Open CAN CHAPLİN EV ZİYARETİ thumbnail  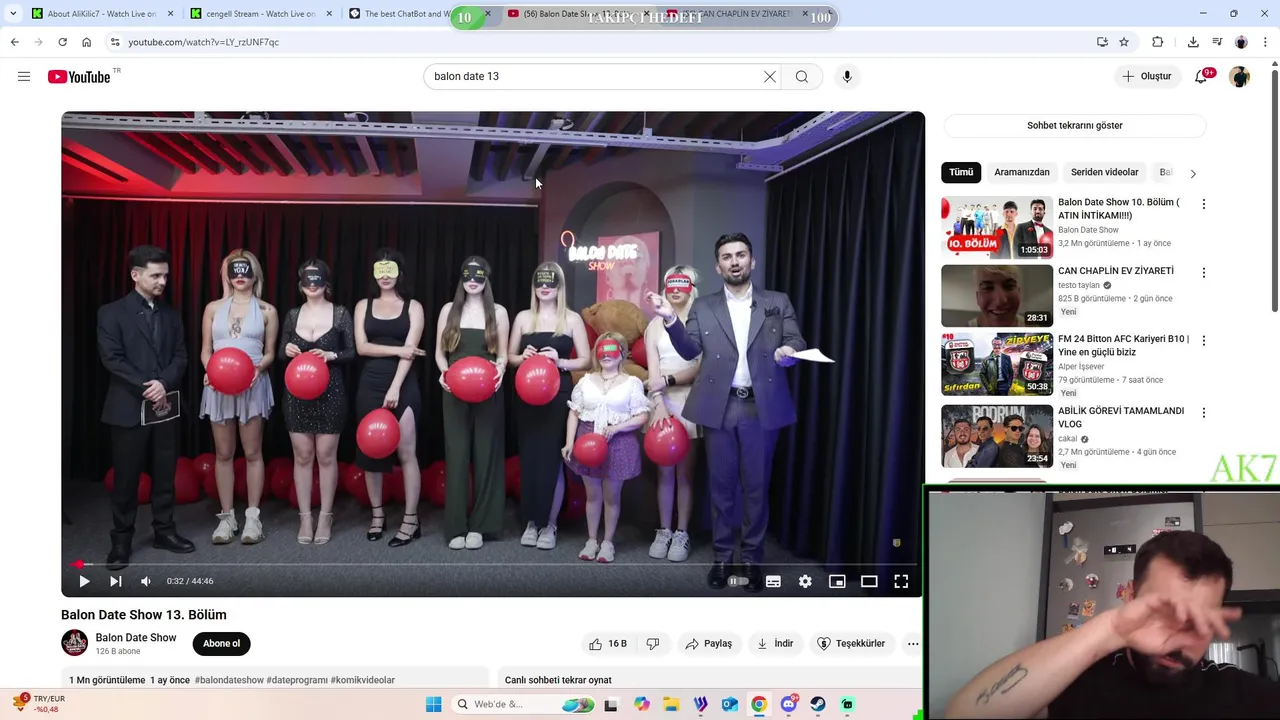point(997,296)
